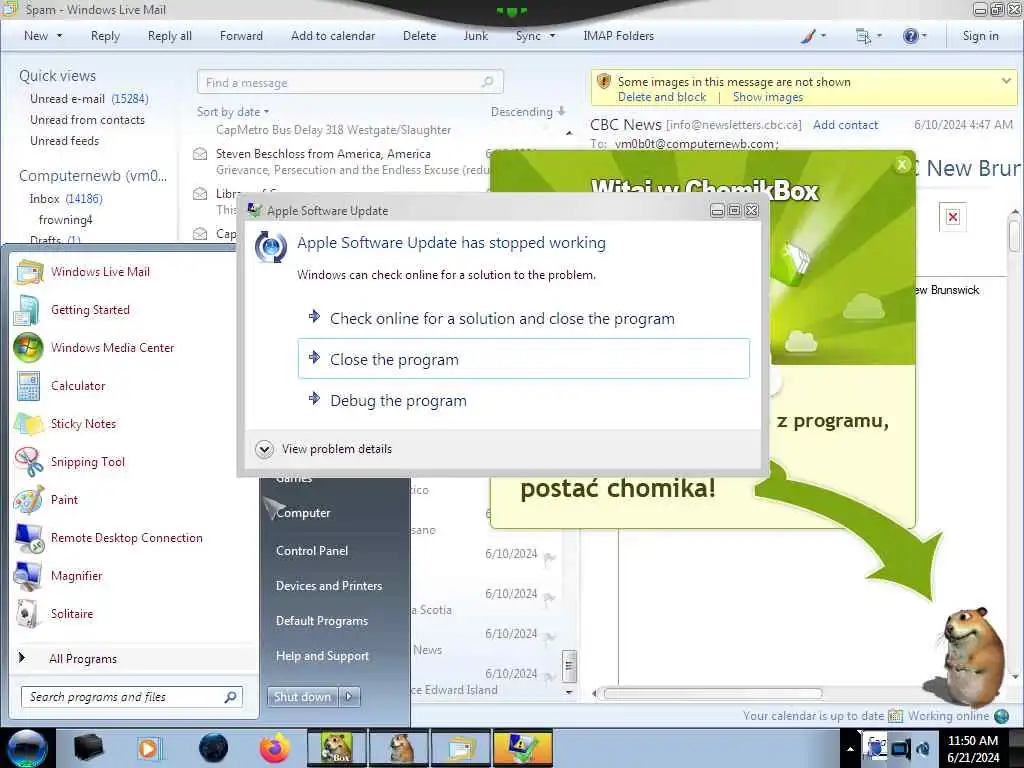Click the taskbar clock showing 11:50 AM
The height and width of the screenshot is (768, 1024).
click(x=973, y=749)
